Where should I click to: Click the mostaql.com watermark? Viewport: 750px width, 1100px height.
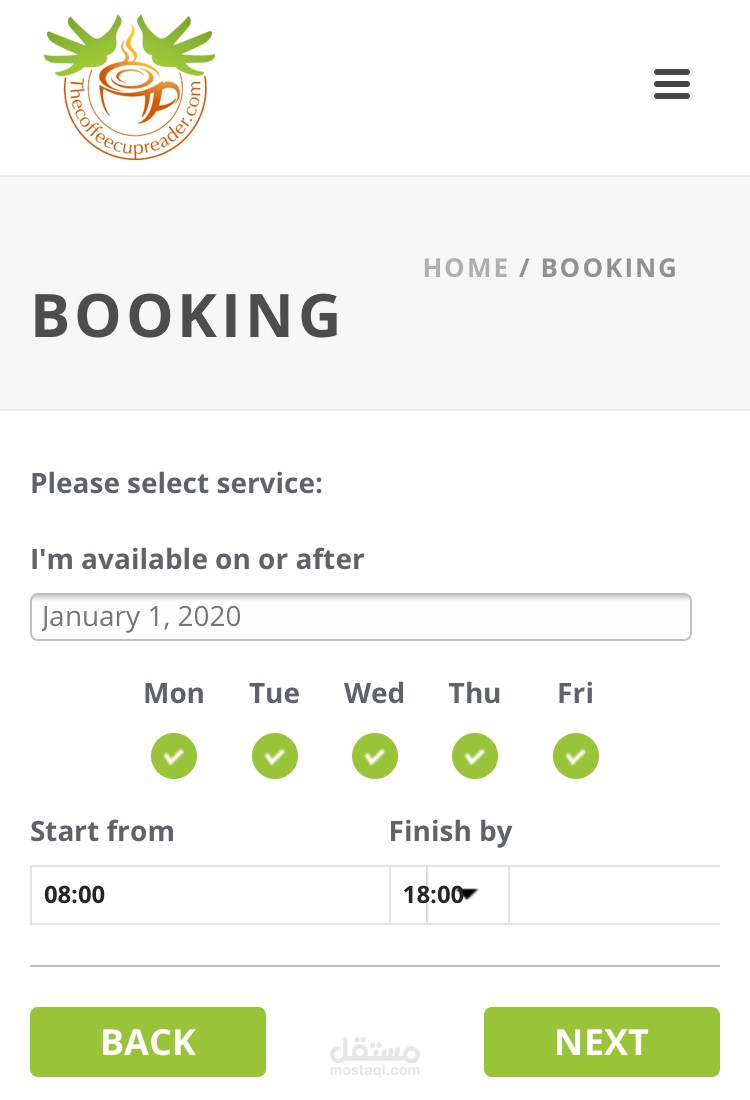(375, 1057)
